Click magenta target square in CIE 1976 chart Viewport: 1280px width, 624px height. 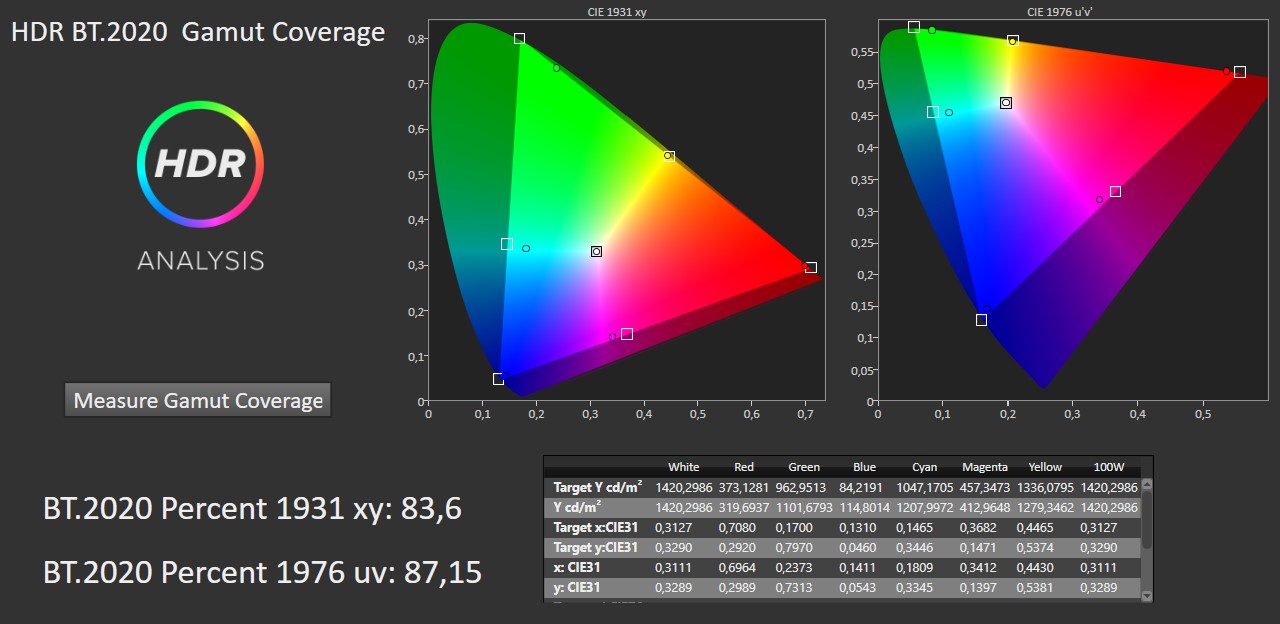click(1115, 191)
